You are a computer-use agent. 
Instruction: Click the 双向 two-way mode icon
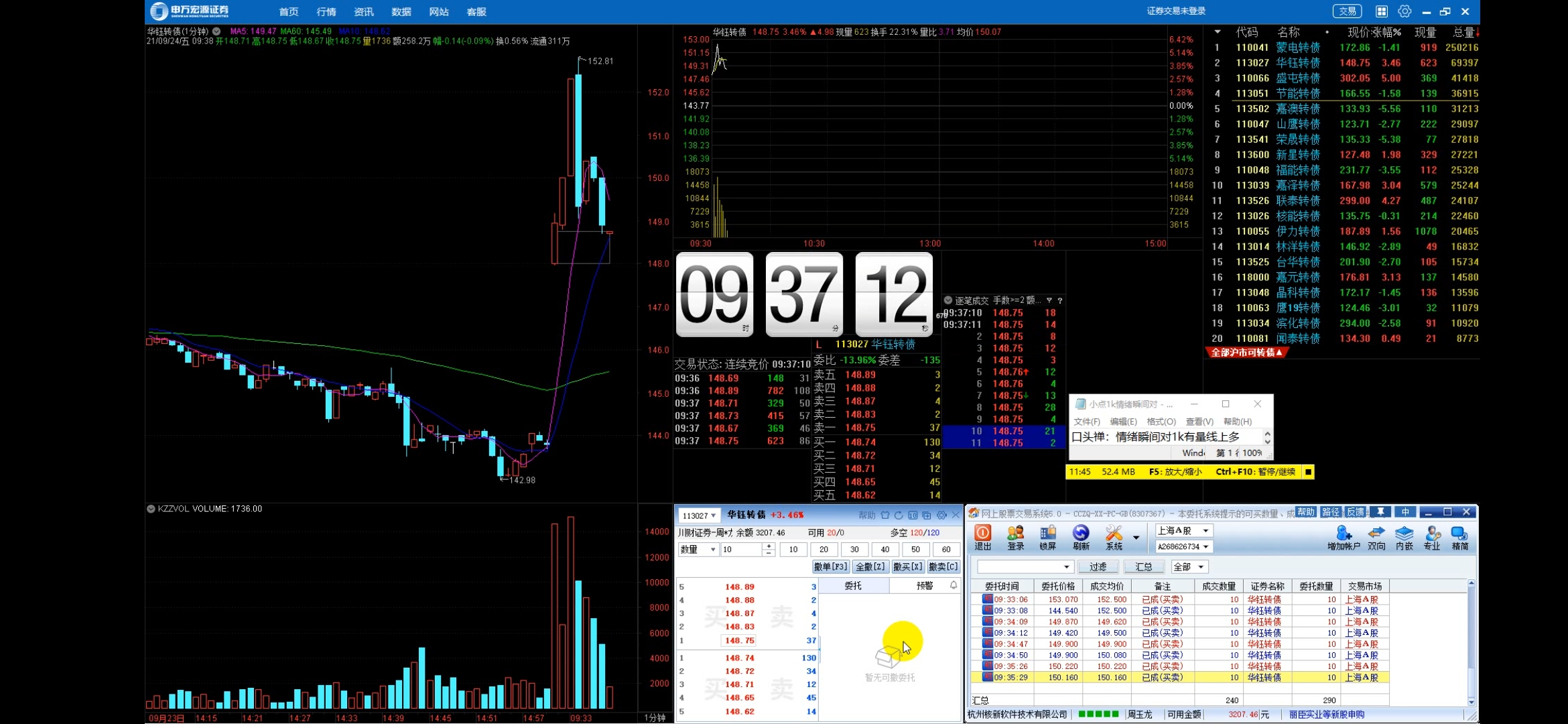click(x=1376, y=537)
